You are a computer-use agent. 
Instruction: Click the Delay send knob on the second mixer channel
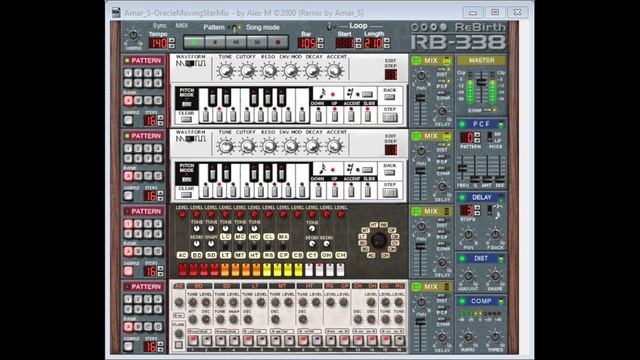coord(442,187)
